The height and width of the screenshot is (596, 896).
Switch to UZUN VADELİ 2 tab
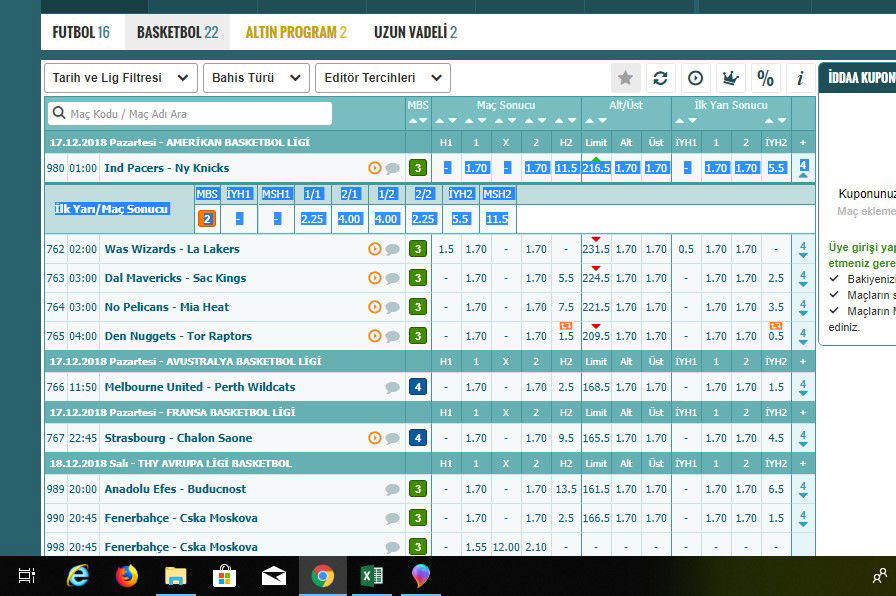click(415, 32)
